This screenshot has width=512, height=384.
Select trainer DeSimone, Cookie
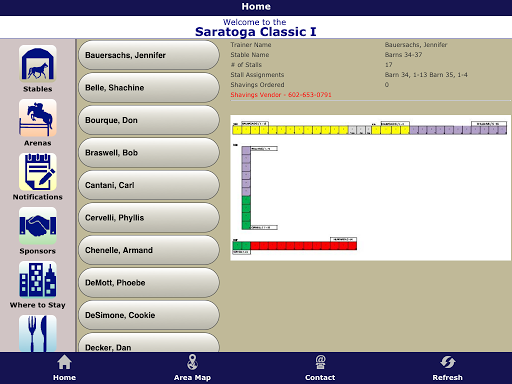coord(149,315)
